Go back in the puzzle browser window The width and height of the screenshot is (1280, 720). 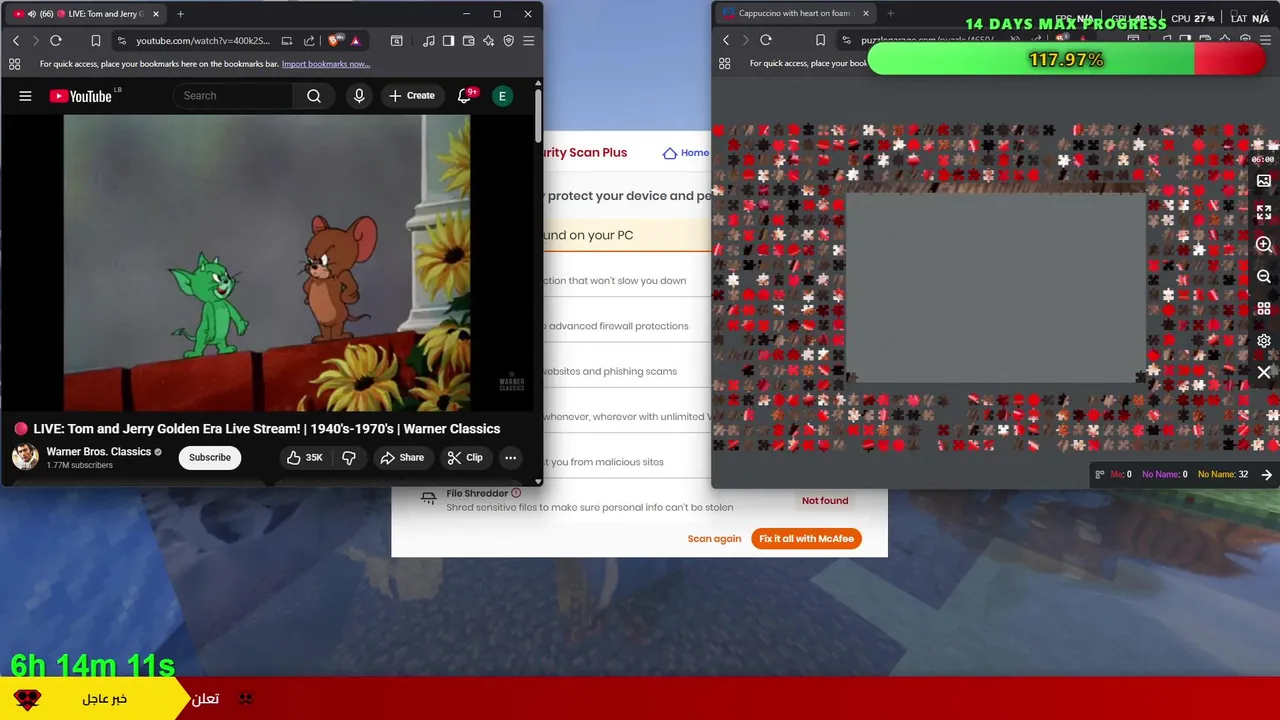pyautogui.click(x=726, y=40)
